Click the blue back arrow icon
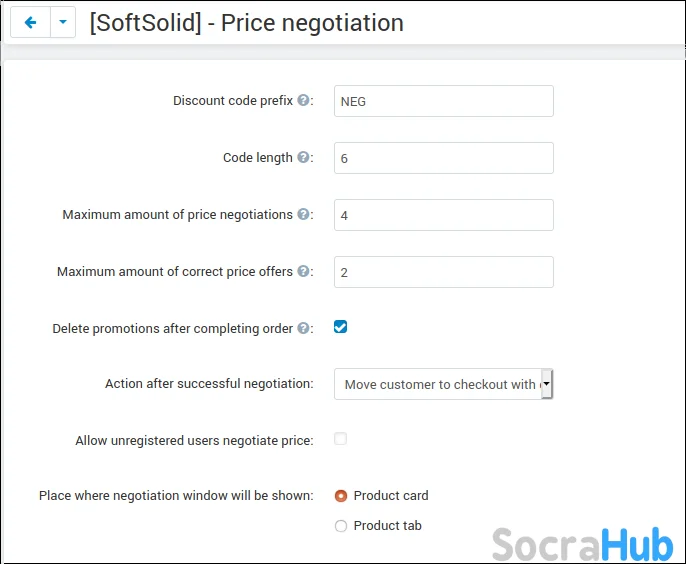 coord(30,22)
